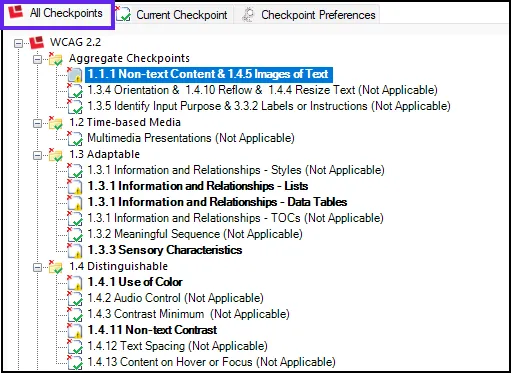Click the 1.2 Time-based Media folder icon
This screenshot has width=511, height=373.
[x=55, y=123]
